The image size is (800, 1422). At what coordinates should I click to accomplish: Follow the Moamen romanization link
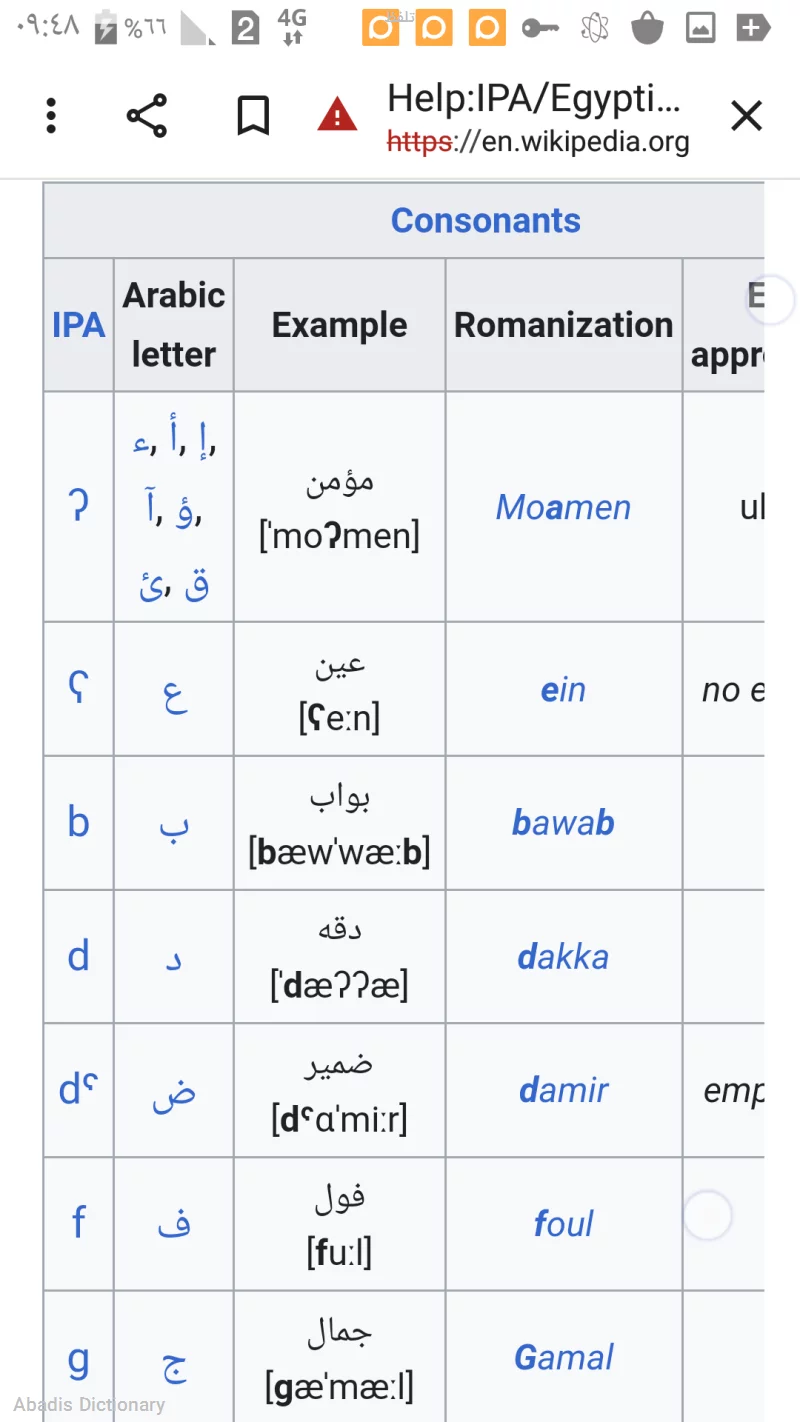point(563,507)
